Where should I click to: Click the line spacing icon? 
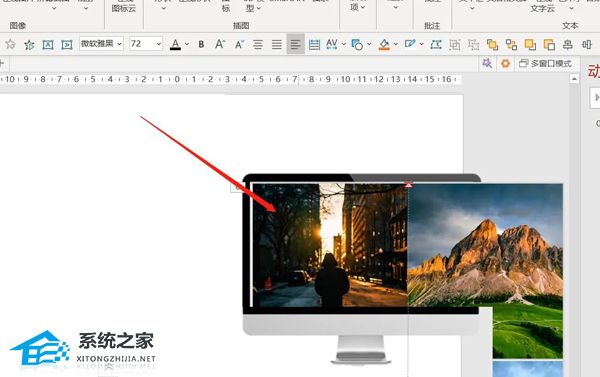314,44
